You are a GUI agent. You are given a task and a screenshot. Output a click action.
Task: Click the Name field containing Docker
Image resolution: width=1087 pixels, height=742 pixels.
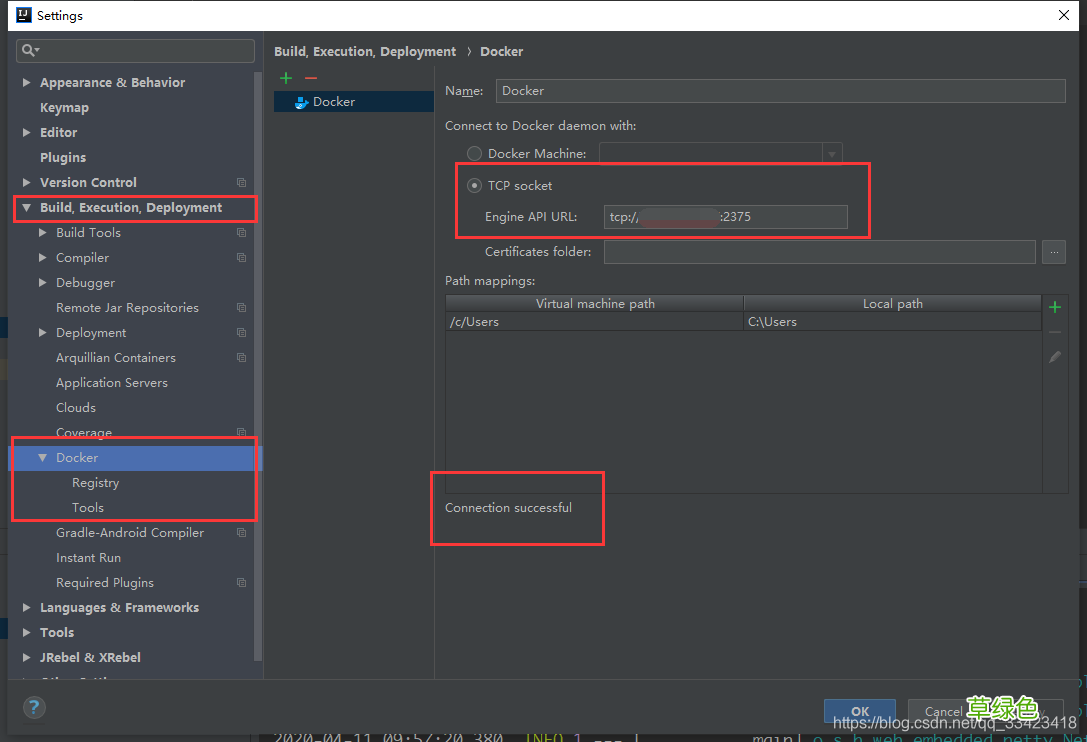[x=781, y=91]
